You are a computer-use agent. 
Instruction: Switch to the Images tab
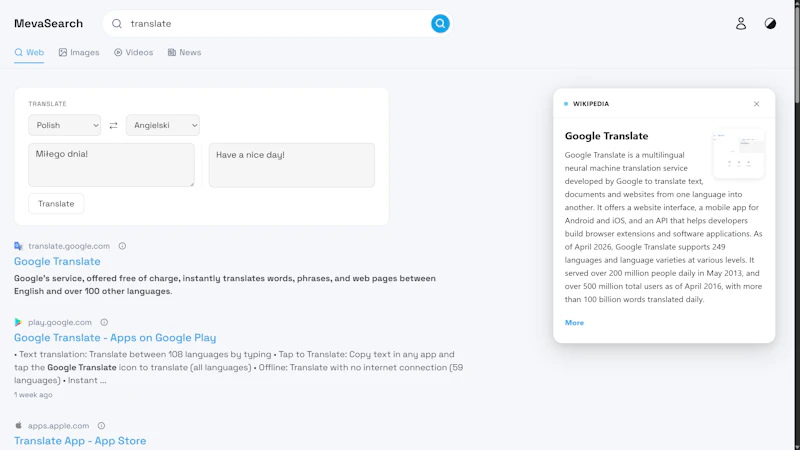(x=79, y=53)
